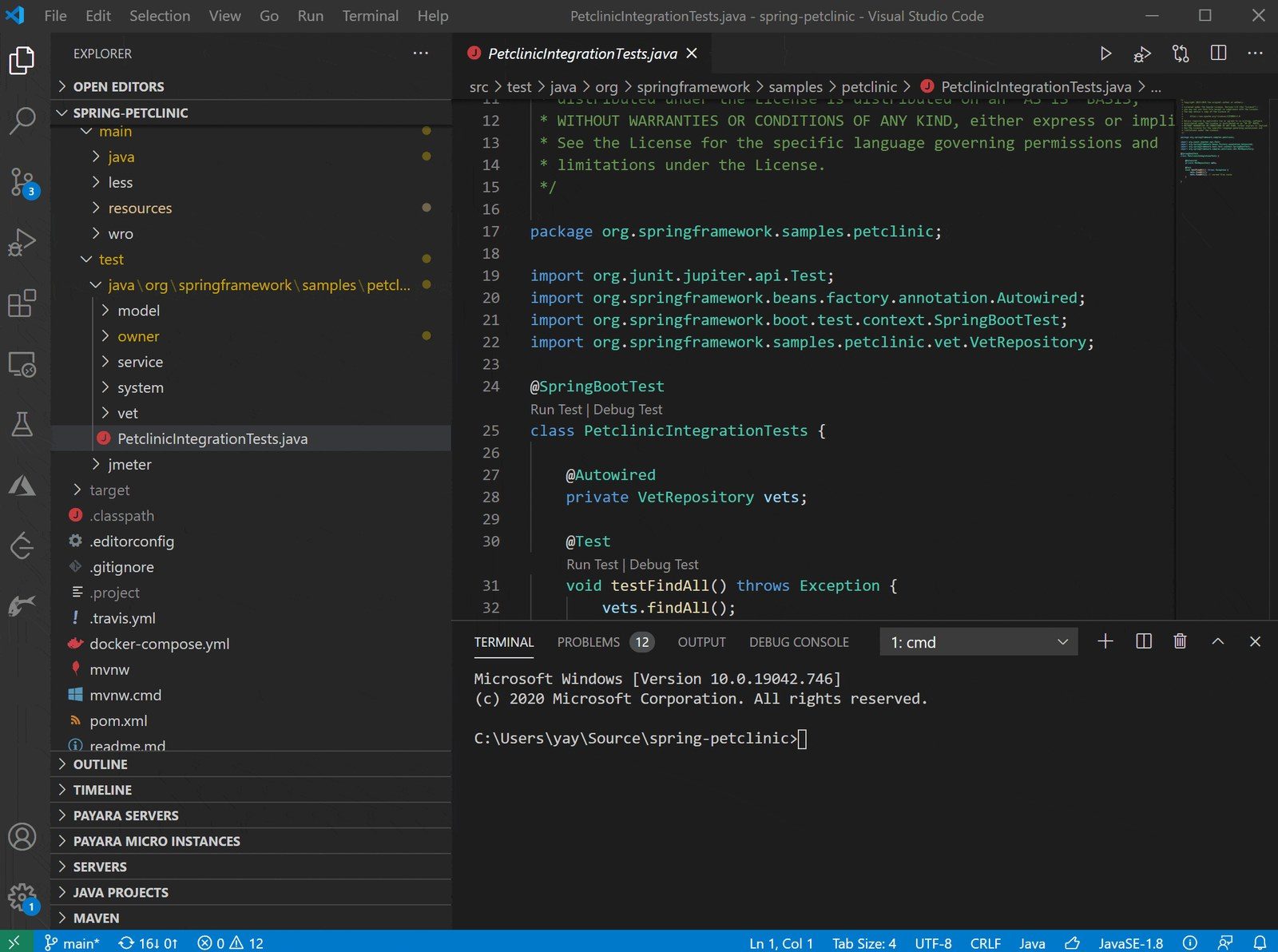Viewport: 1278px width, 952px height.
Task: Open the Extensions view icon
Action: 22,303
